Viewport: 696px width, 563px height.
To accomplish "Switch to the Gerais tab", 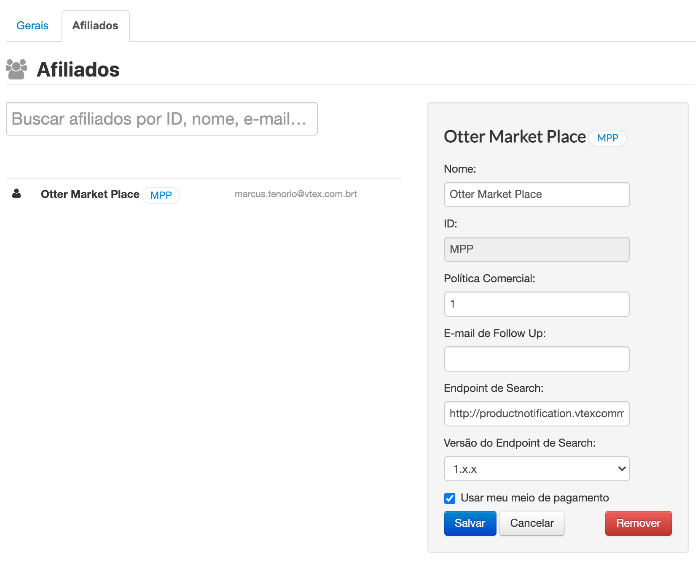I will coord(32,25).
